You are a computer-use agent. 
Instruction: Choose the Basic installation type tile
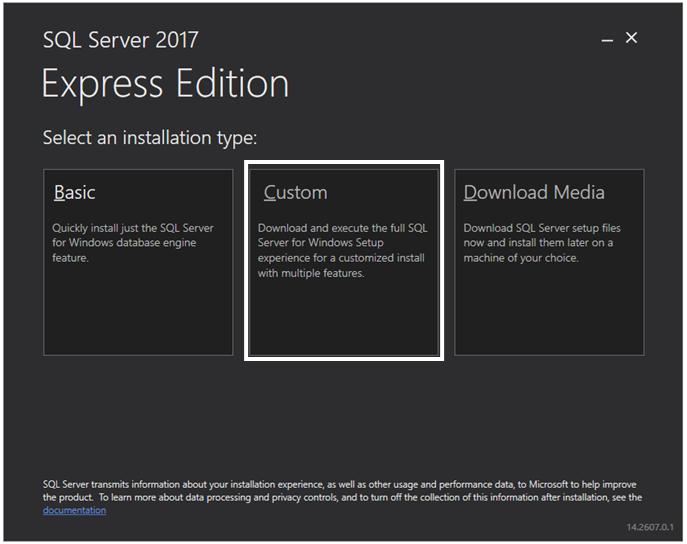pyautogui.click(x=138, y=262)
